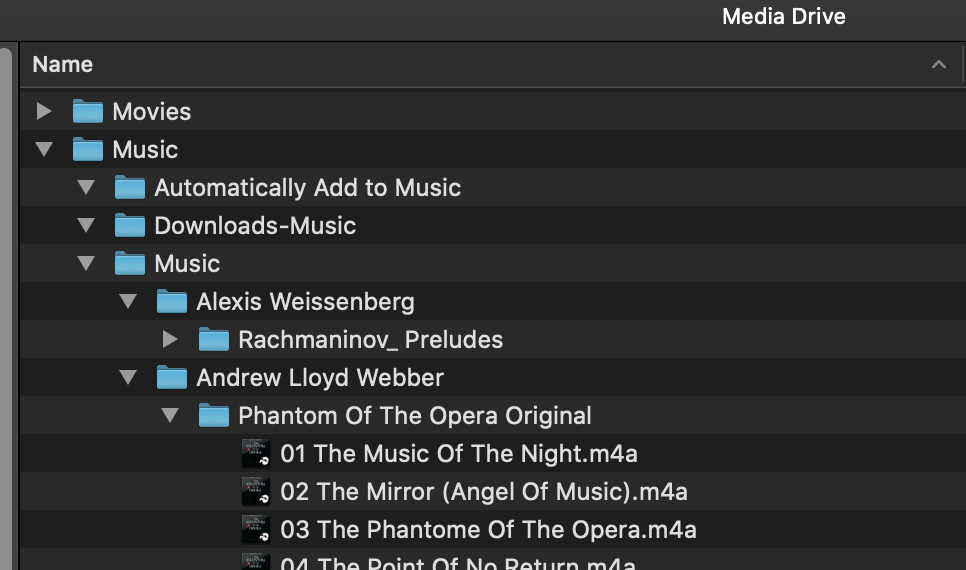Expand the Movies folder disclosure triangle
Screen dimensions: 966x570
pos(44,112)
